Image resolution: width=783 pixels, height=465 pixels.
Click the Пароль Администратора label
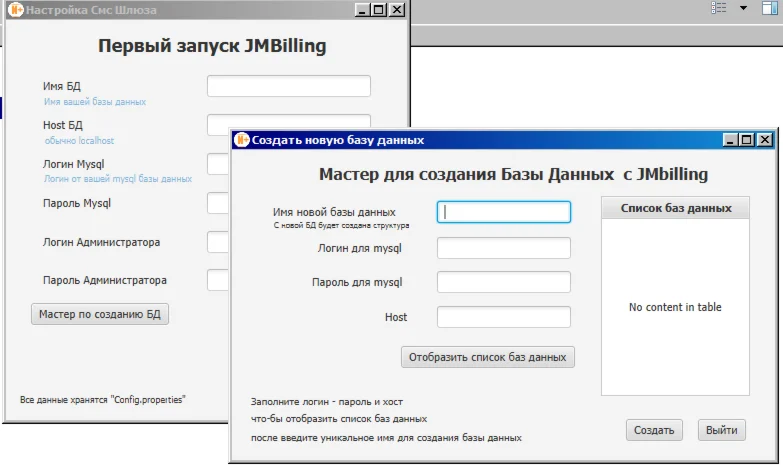[105, 280]
